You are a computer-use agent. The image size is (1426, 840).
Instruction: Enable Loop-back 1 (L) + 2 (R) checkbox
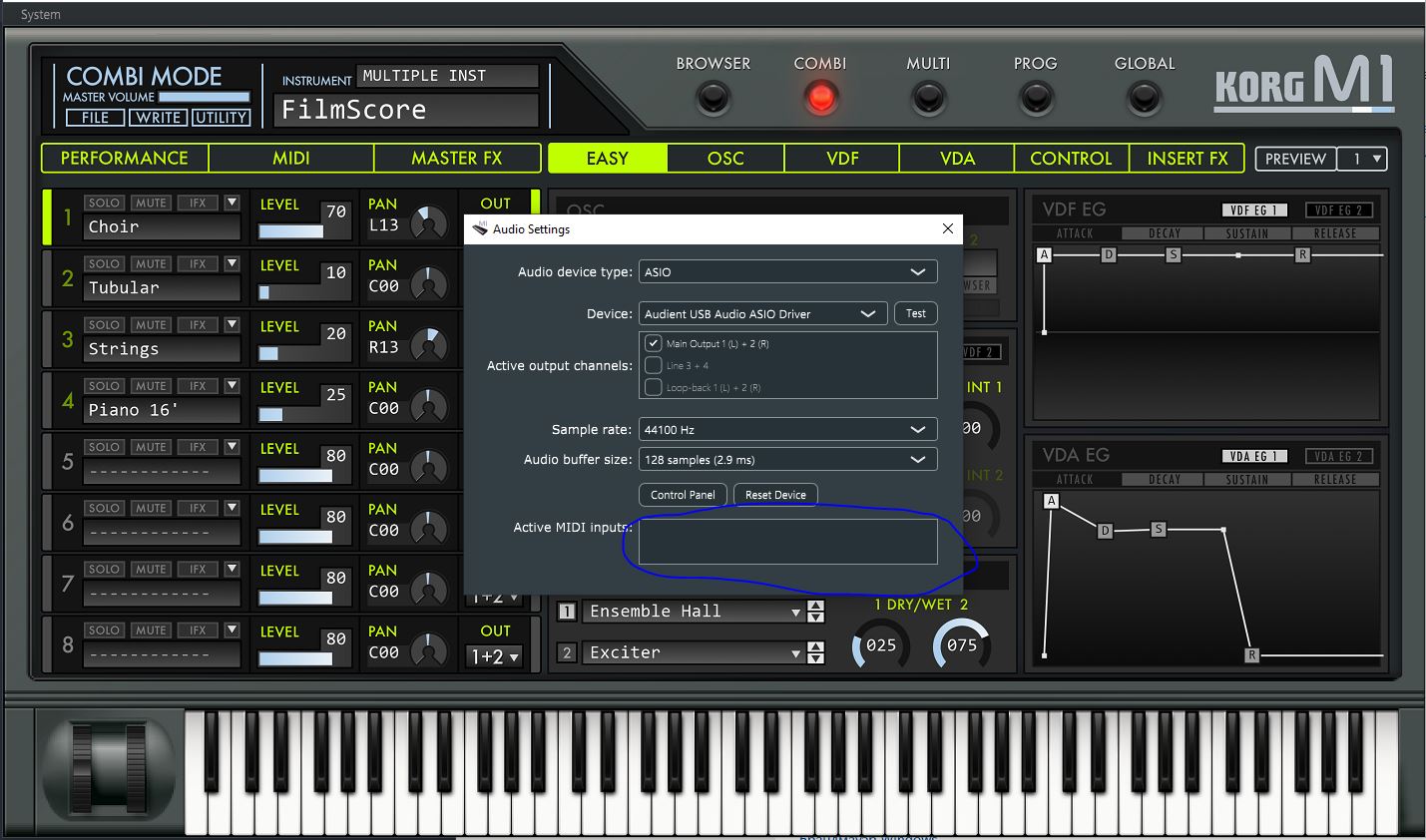point(654,387)
